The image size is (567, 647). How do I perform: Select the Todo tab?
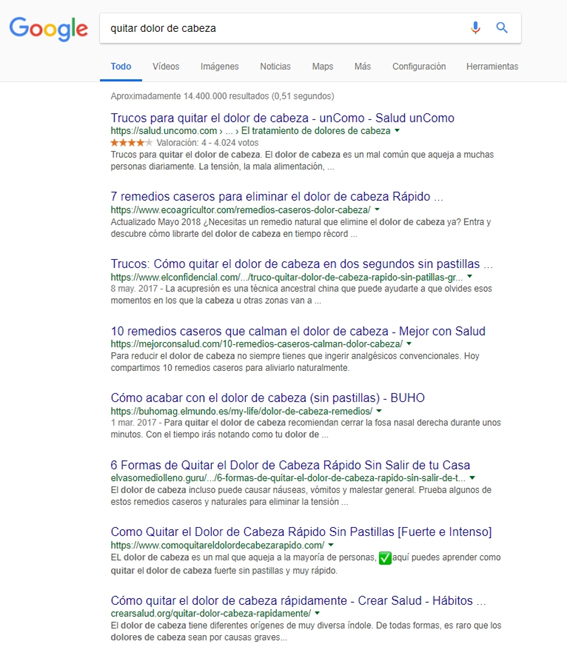(121, 66)
